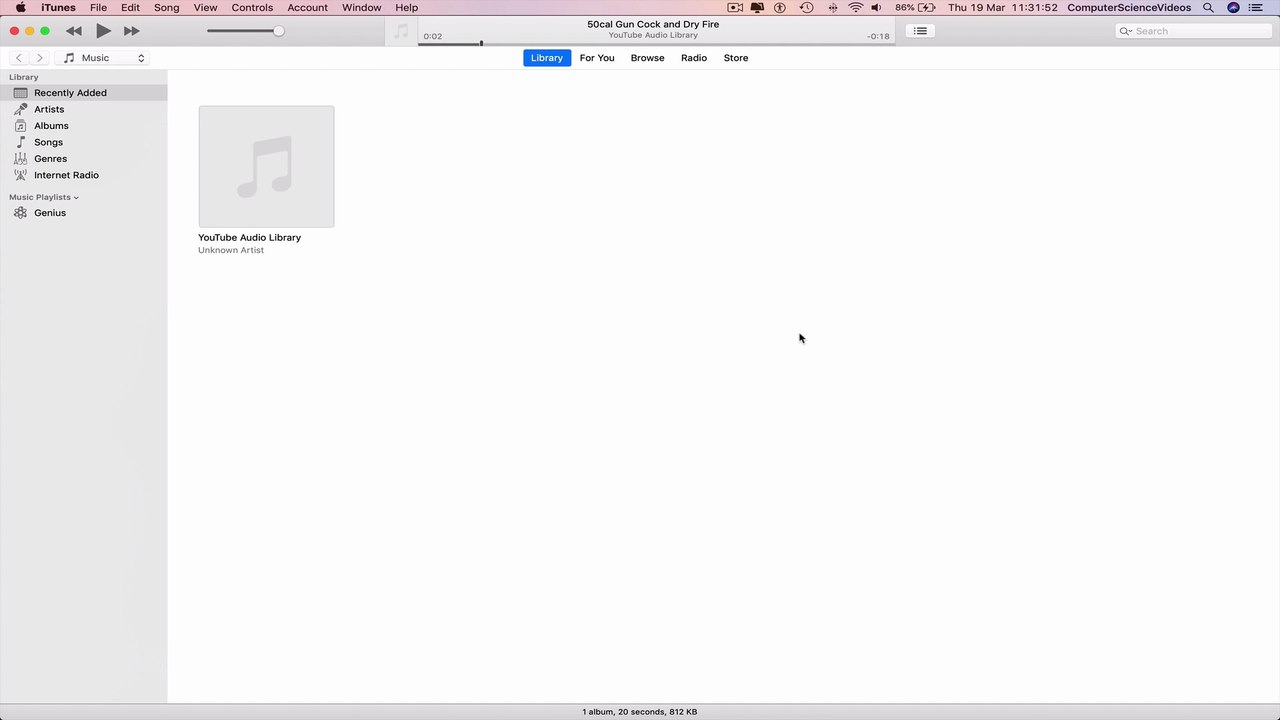The height and width of the screenshot is (720, 1280).
Task: Click the YouTube Audio Library album title
Action: [x=249, y=238]
